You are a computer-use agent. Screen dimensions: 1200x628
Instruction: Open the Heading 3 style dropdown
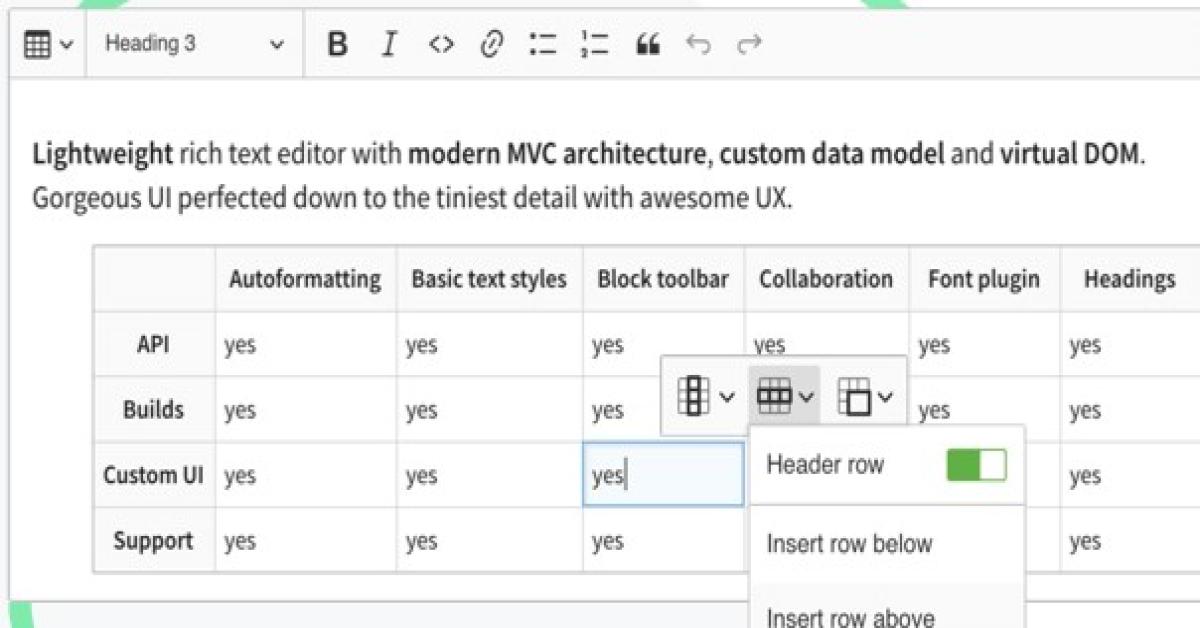coord(194,44)
